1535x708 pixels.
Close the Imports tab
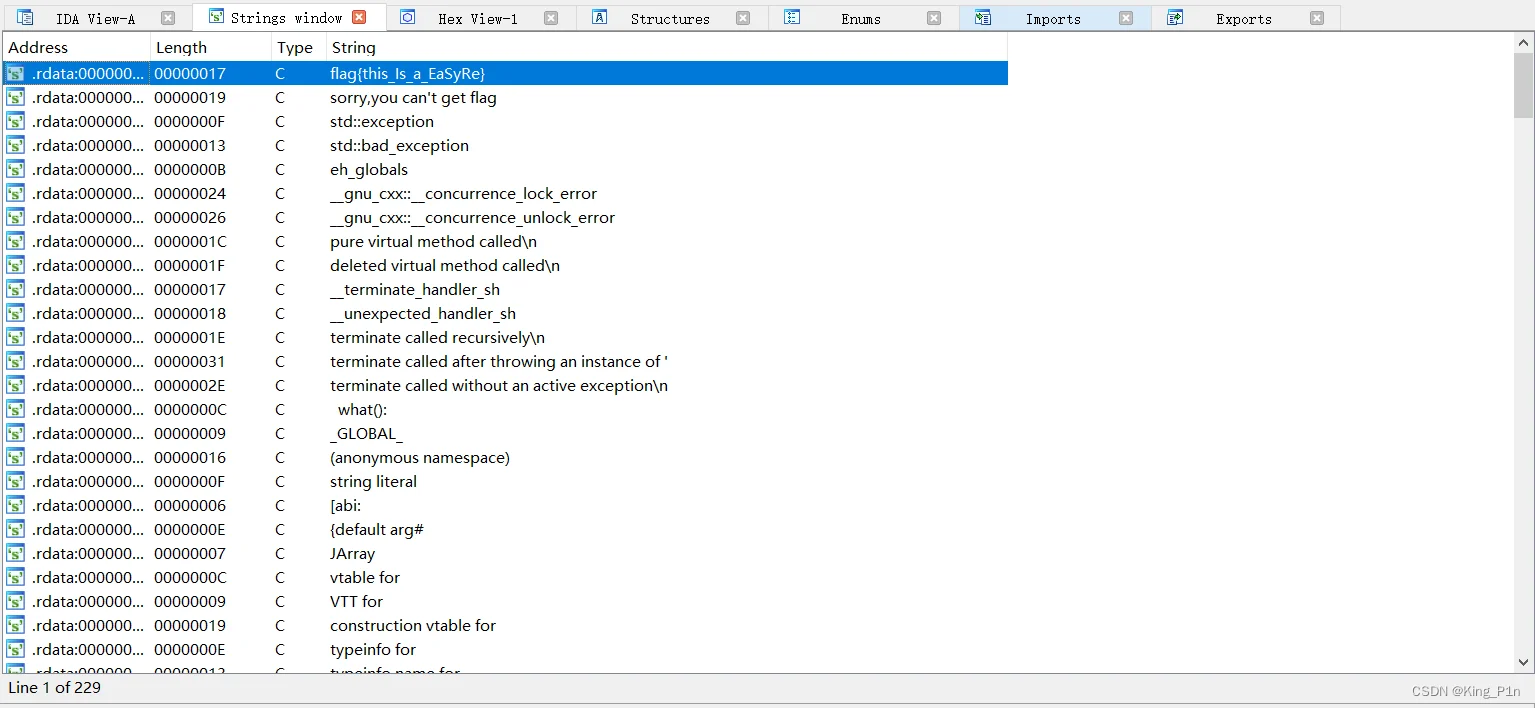1126,18
